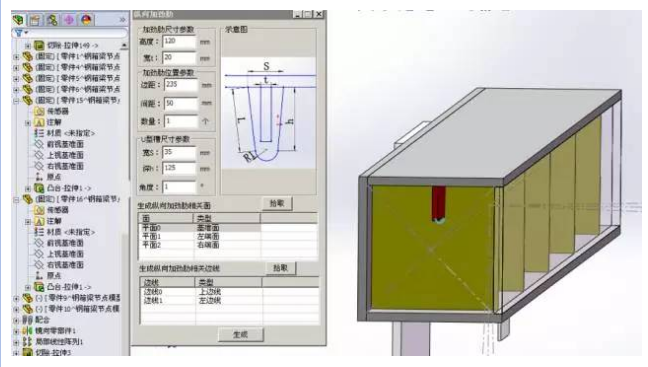648x367 pixels.
Task: Select the 平面0 row in faces table
Action: coord(228,228)
